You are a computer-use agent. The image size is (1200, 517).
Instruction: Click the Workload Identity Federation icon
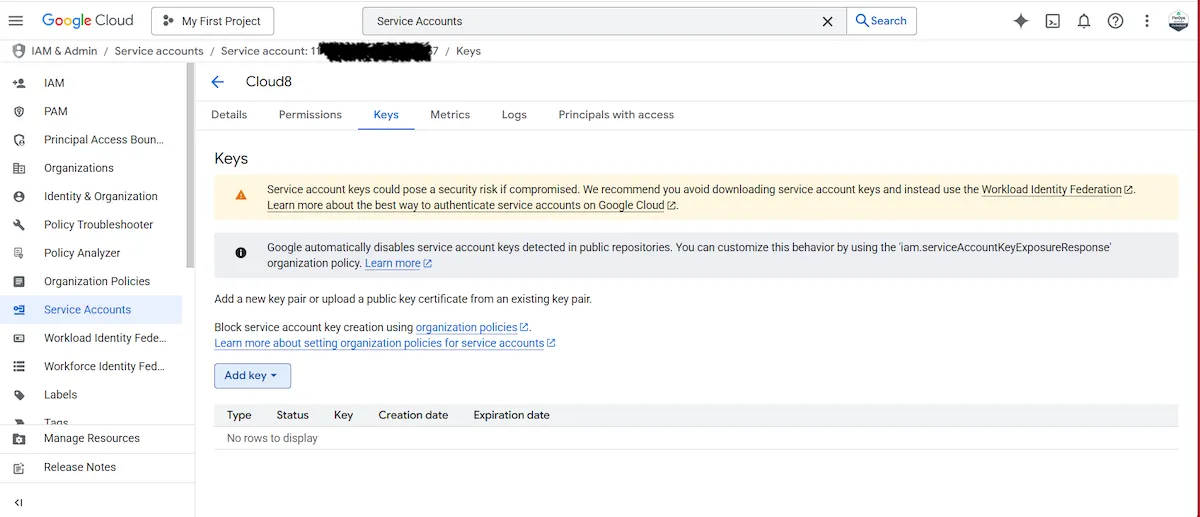coord(19,338)
